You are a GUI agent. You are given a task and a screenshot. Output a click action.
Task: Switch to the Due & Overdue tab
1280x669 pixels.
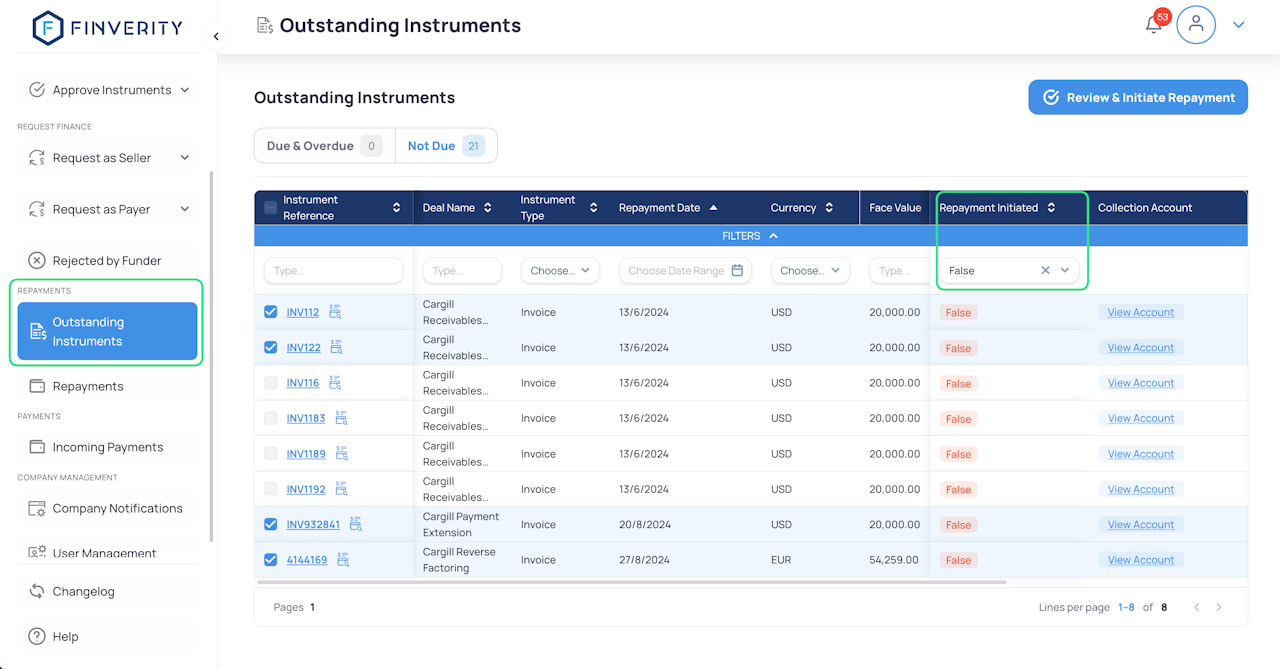(x=324, y=146)
